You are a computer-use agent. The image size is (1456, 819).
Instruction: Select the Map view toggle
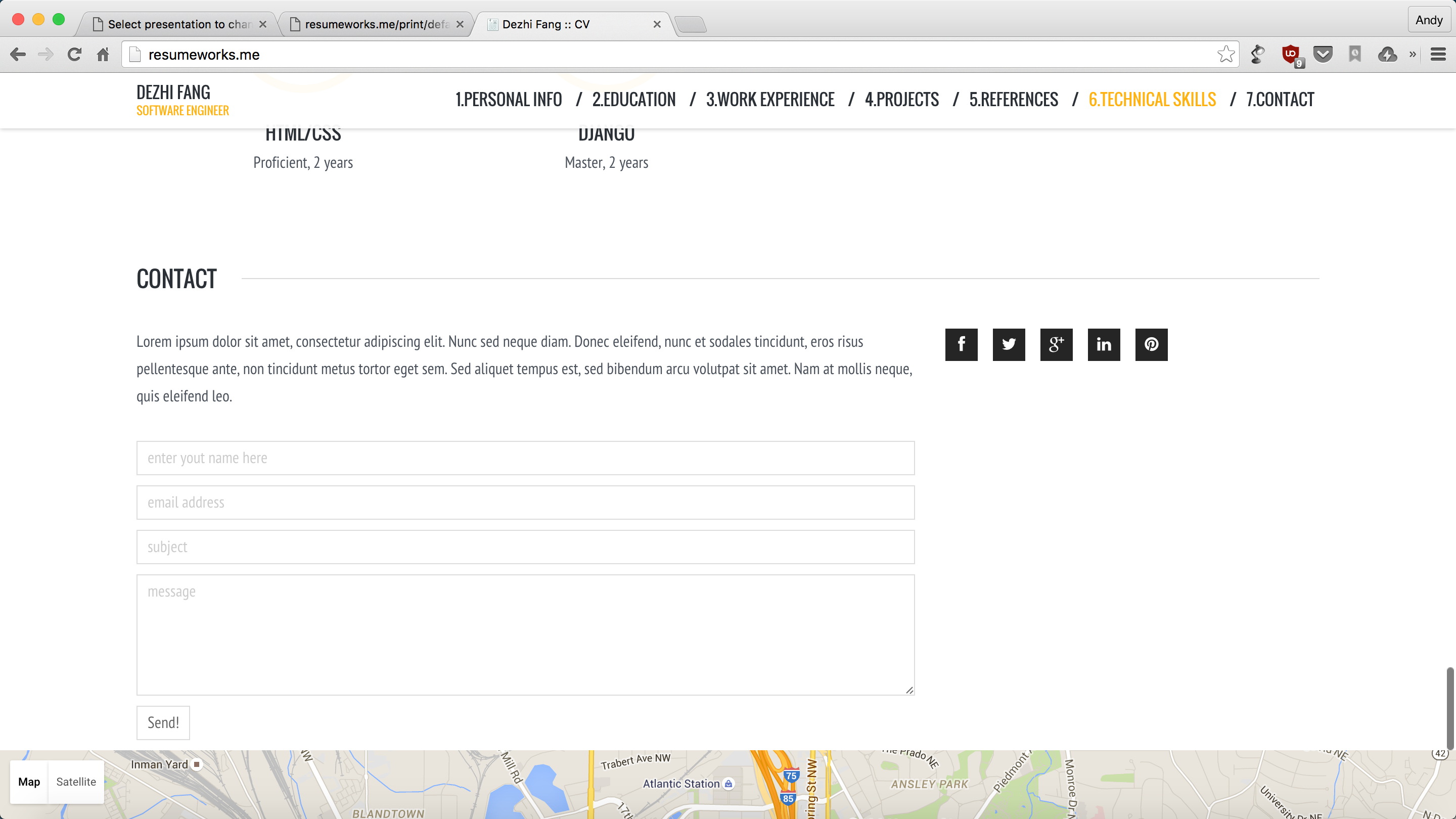[x=29, y=782]
